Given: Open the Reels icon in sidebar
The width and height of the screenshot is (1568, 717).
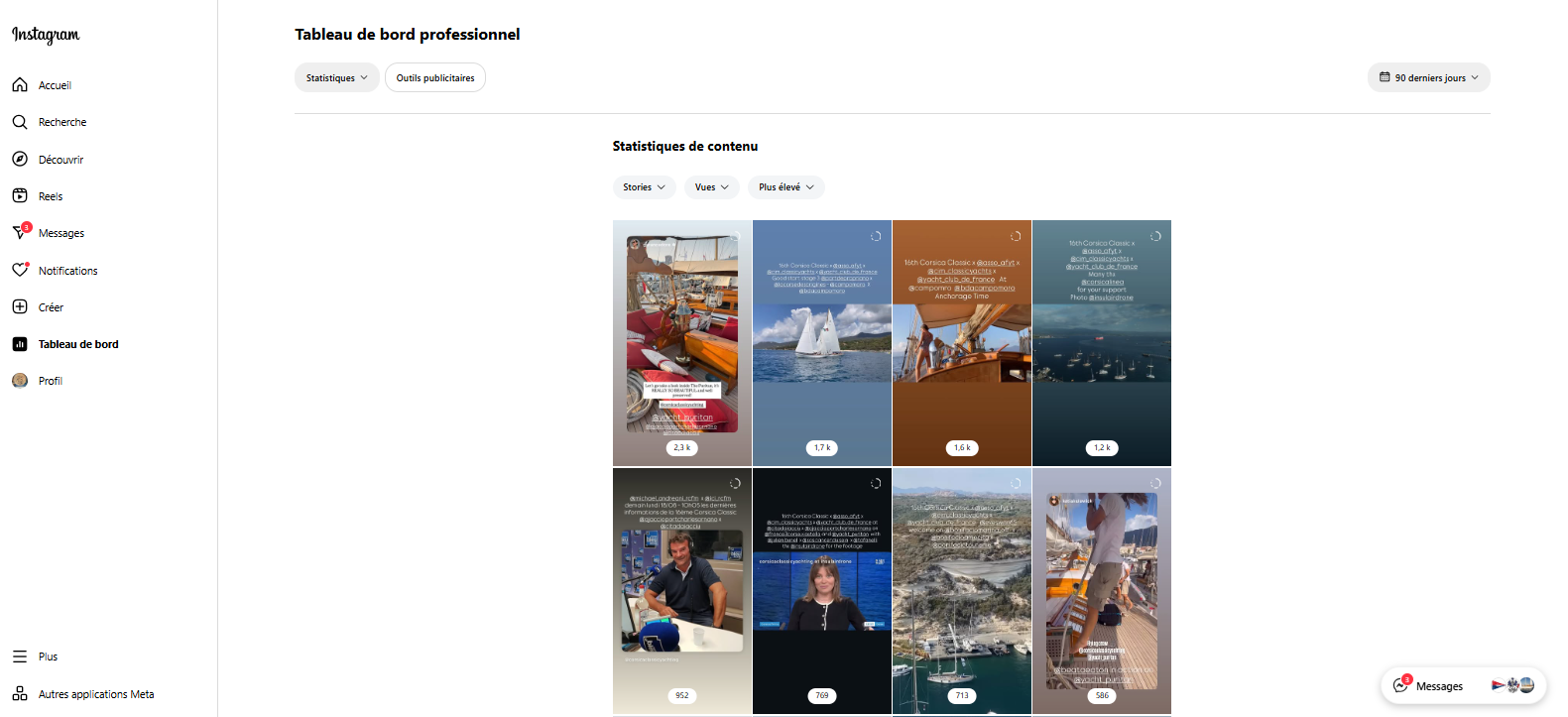Looking at the screenshot, I should pos(20,196).
